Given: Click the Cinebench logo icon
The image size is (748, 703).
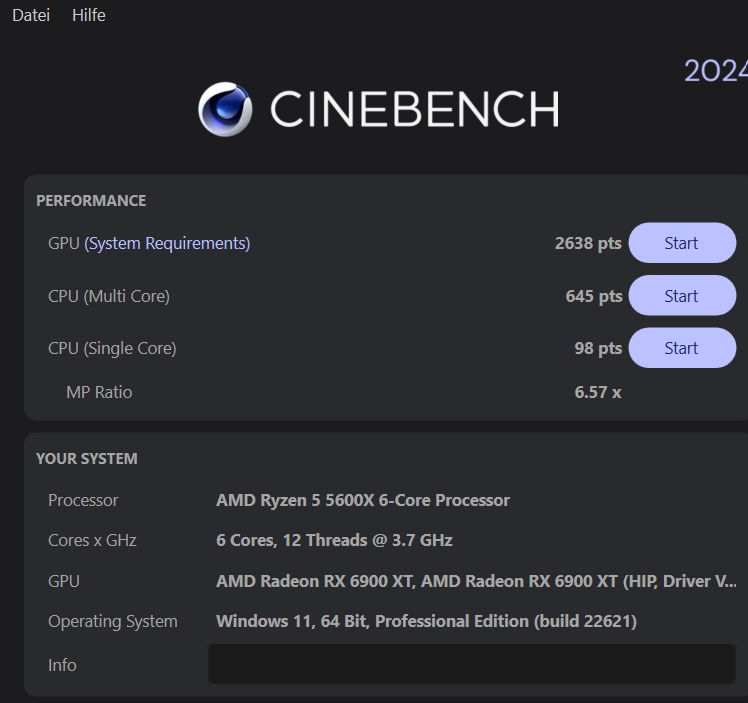Looking at the screenshot, I should click(225, 109).
